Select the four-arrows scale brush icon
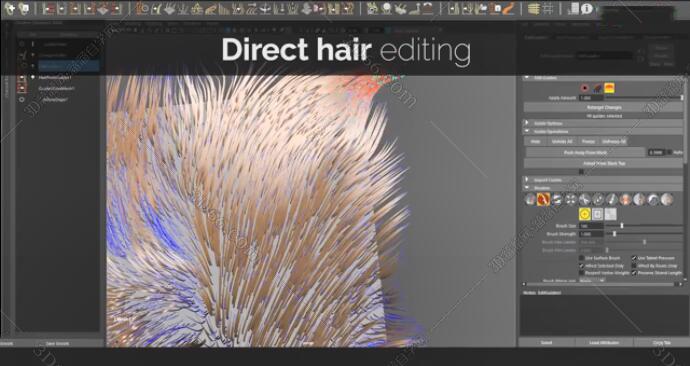The height and width of the screenshot is (366, 690). click(x=571, y=199)
